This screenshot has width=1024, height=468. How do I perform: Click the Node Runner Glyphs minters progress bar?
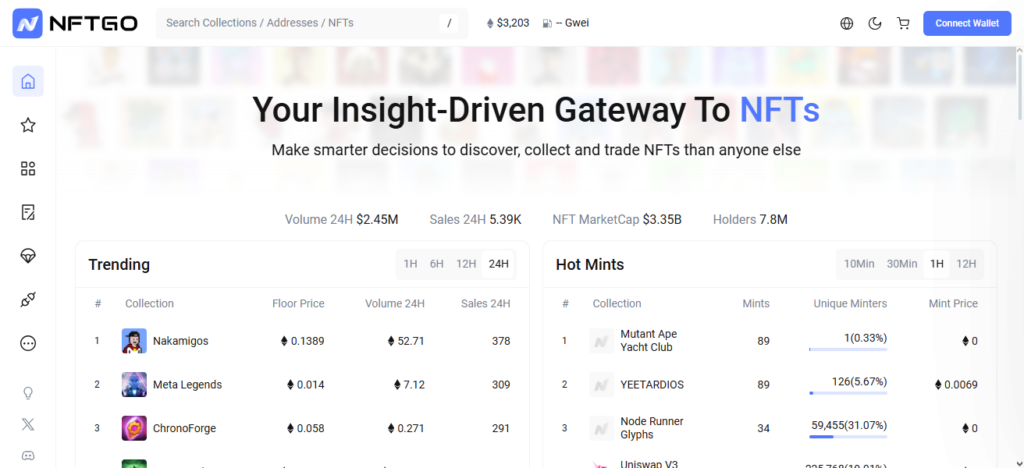[848, 437]
